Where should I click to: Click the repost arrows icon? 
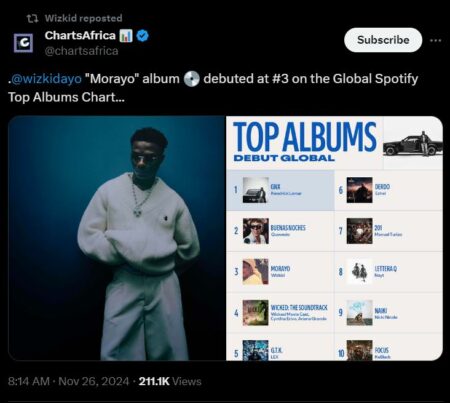tap(32, 18)
